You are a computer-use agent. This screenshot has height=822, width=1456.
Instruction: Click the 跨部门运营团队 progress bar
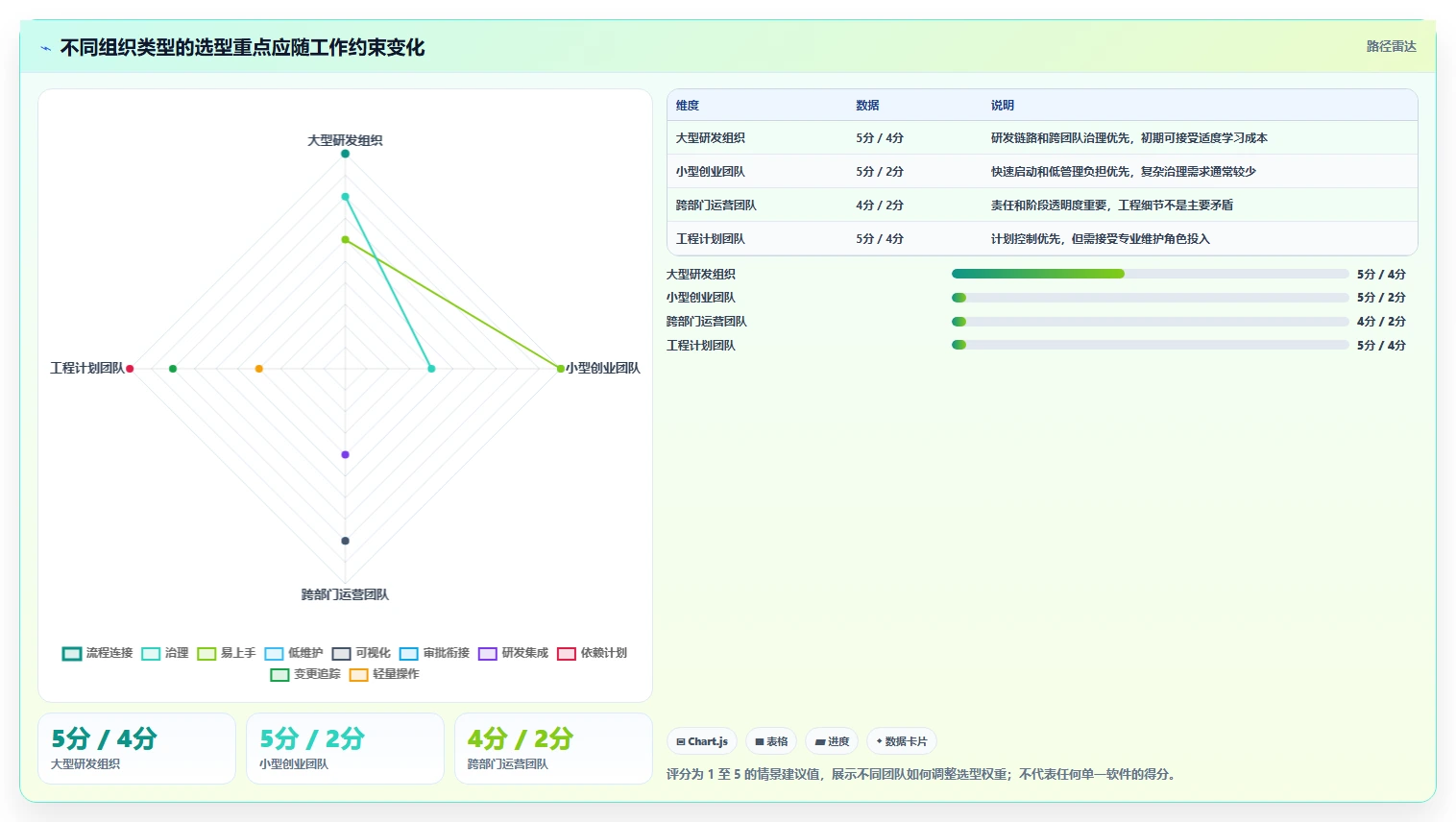(x=1150, y=322)
